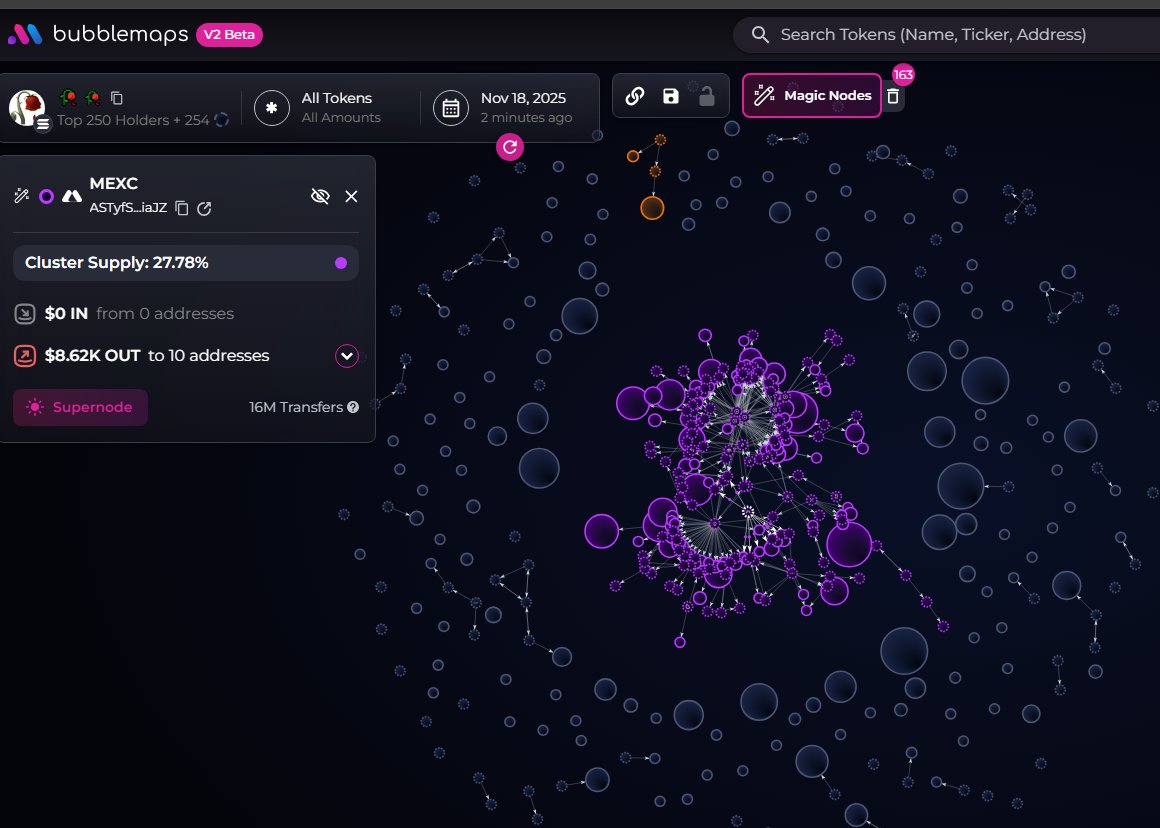Click the $8.62K OUT outgoing arrow icon
This screenshot has width=1160, height=828.
coord(24,356)
